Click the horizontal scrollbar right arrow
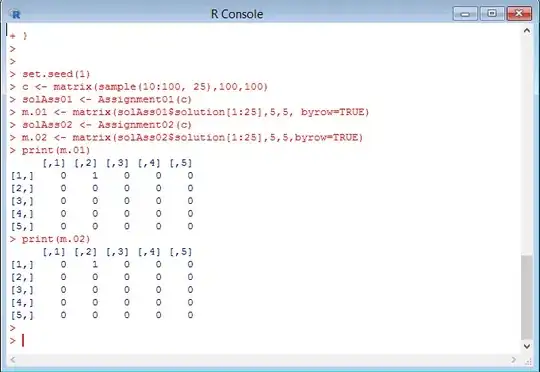This screenshot has width=540, height=372. (513, 360)
